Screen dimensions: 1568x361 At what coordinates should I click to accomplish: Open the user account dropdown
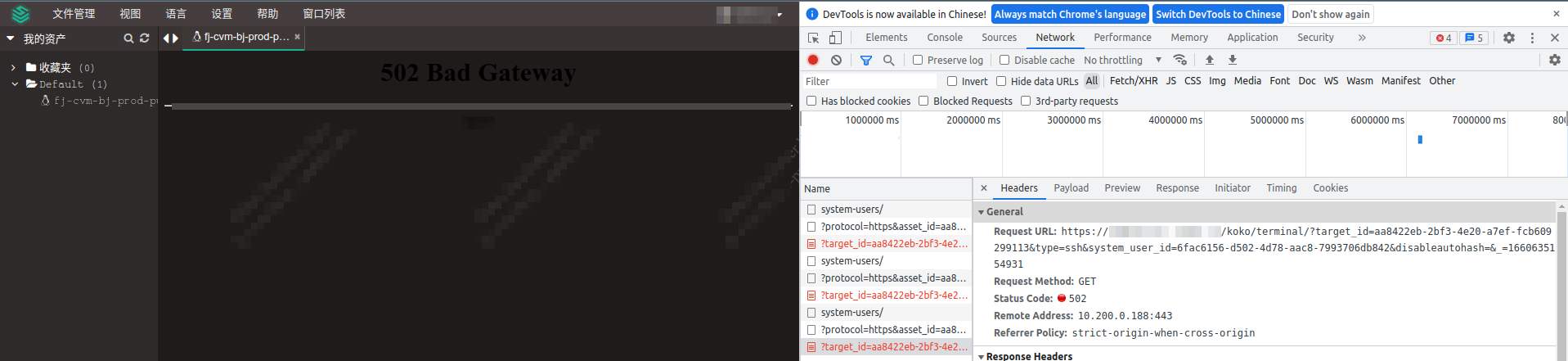(780, 15)
